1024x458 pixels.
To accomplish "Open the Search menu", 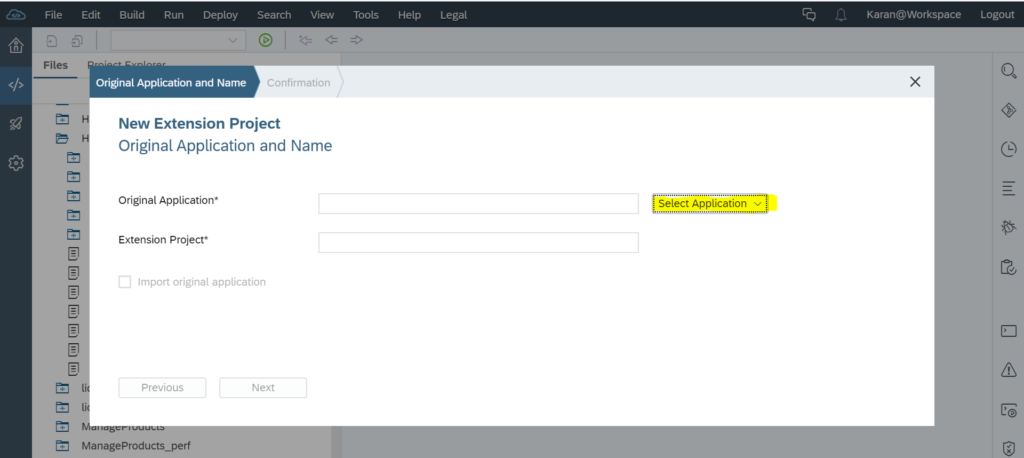I will [274, 14].
